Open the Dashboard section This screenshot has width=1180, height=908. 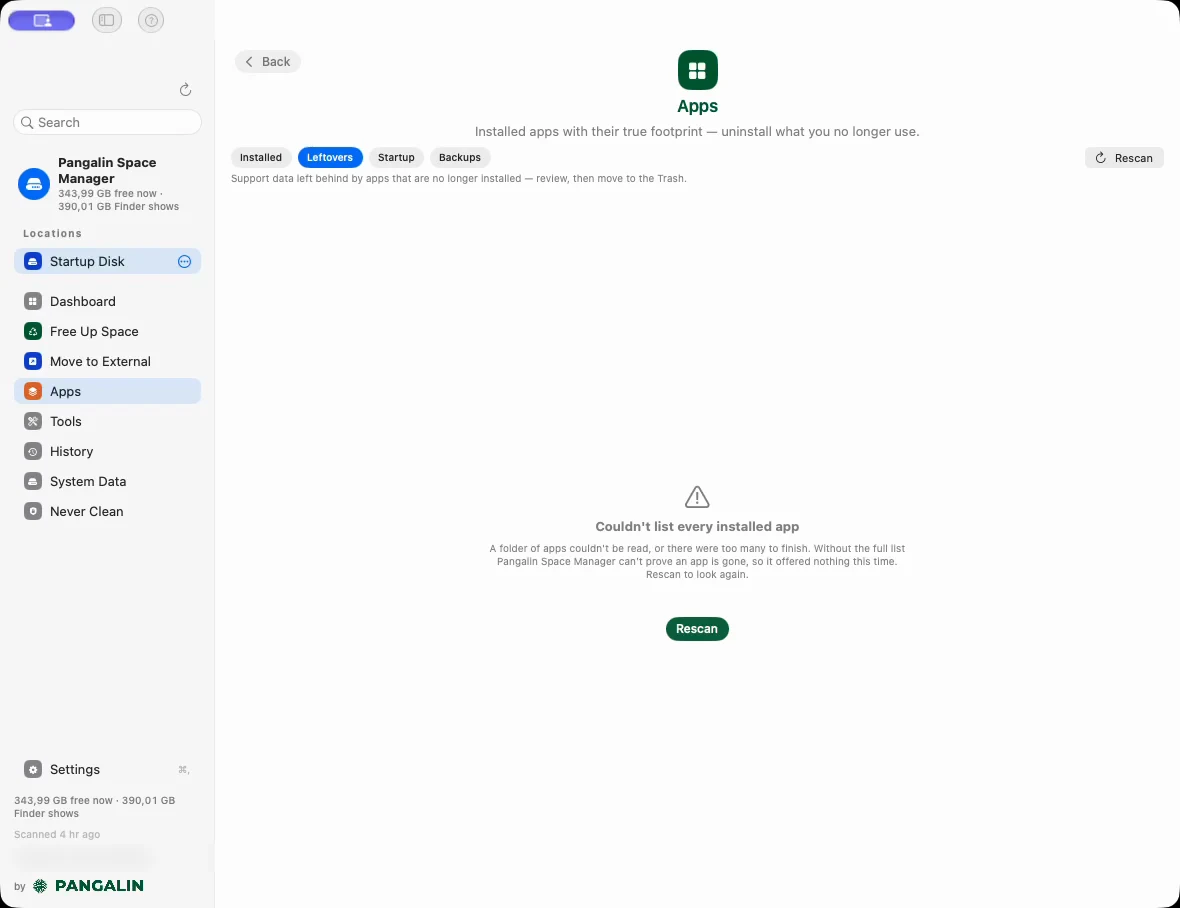point(108,301)
